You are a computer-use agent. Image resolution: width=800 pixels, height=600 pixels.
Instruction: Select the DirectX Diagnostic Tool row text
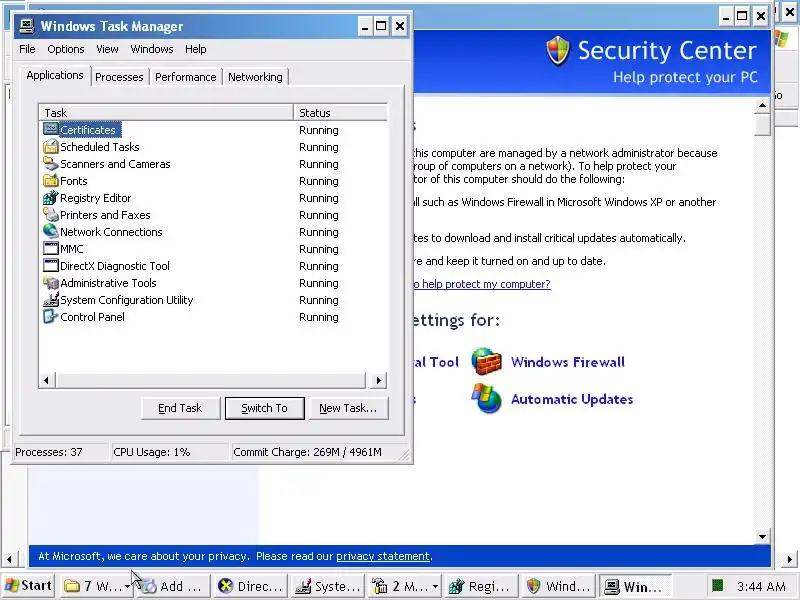(x=115, y=266)
